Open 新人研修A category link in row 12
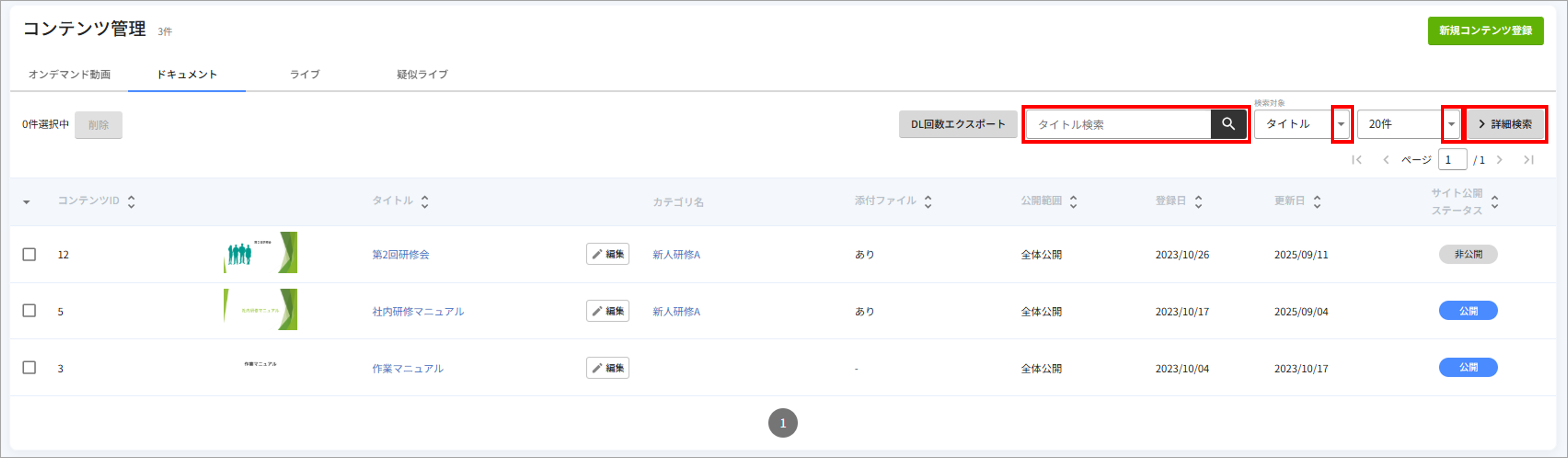The height and width of the screenshot is (458, 1568). 676,254
